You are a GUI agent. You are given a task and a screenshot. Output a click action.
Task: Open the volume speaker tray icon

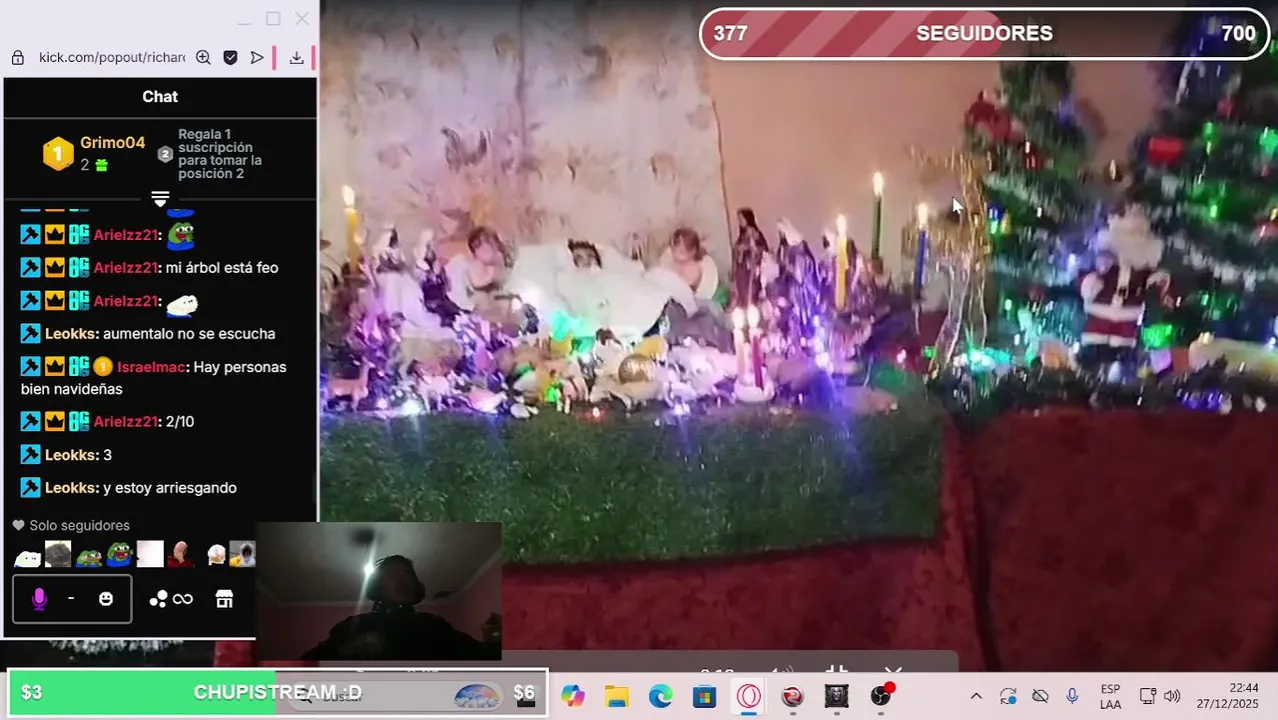click(1172, 696)
